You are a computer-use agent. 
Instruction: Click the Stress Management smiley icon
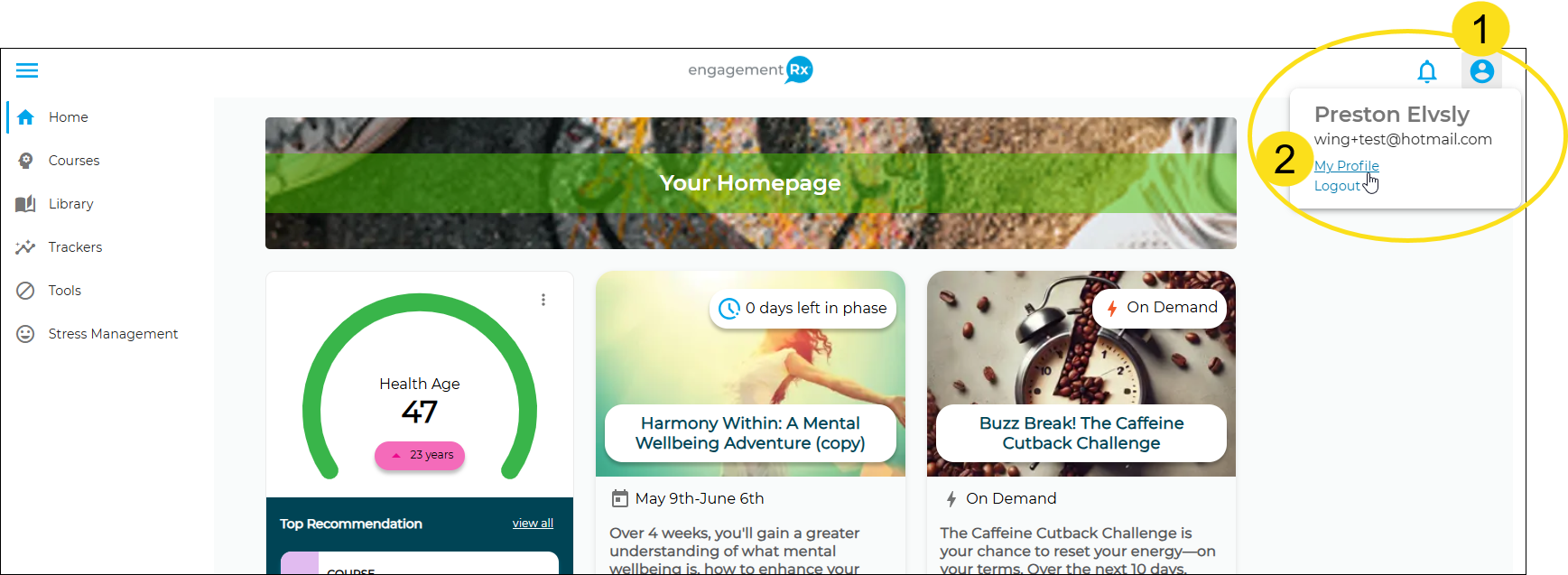tap(25, 334)
